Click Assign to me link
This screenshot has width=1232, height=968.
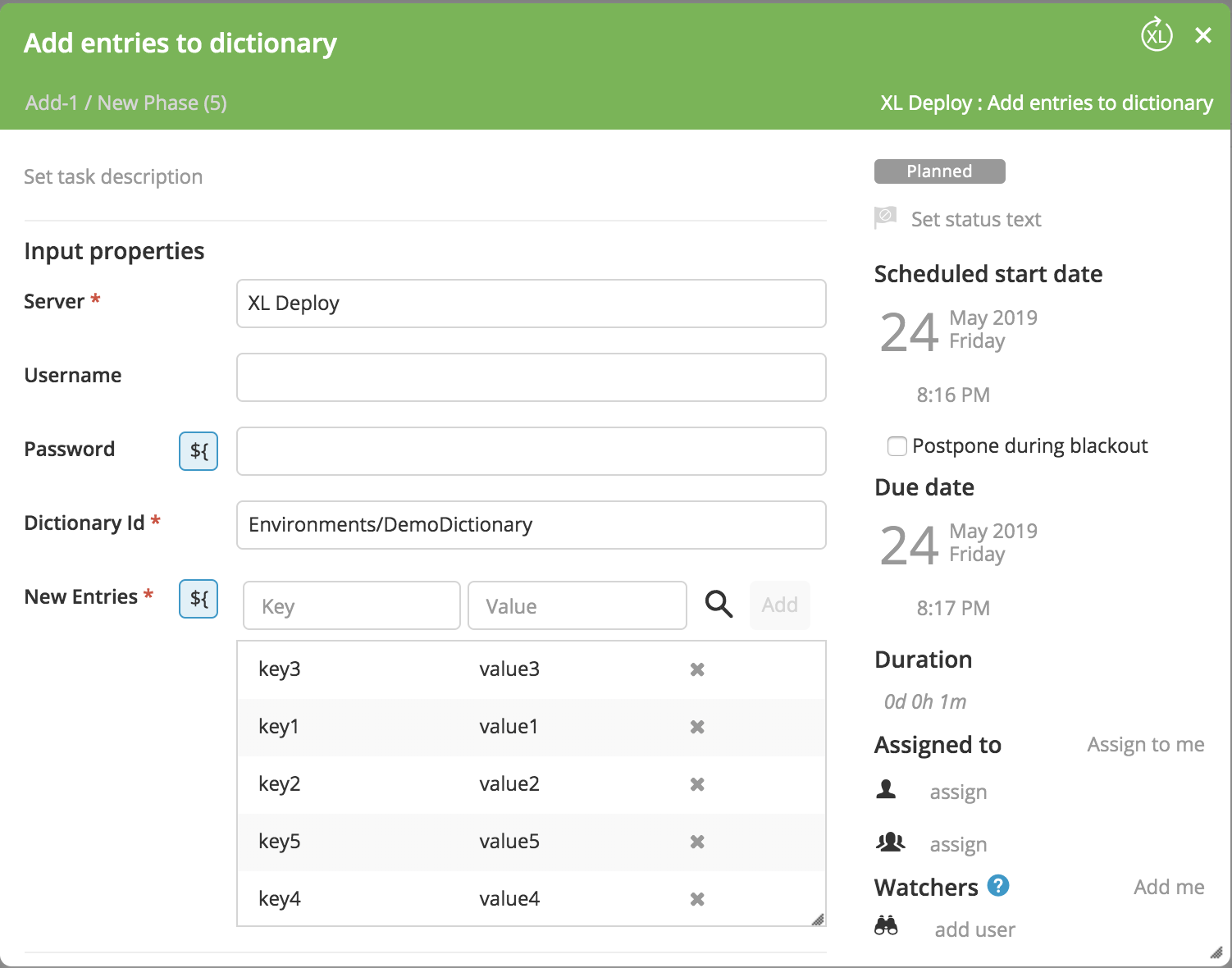[1146, 744]
